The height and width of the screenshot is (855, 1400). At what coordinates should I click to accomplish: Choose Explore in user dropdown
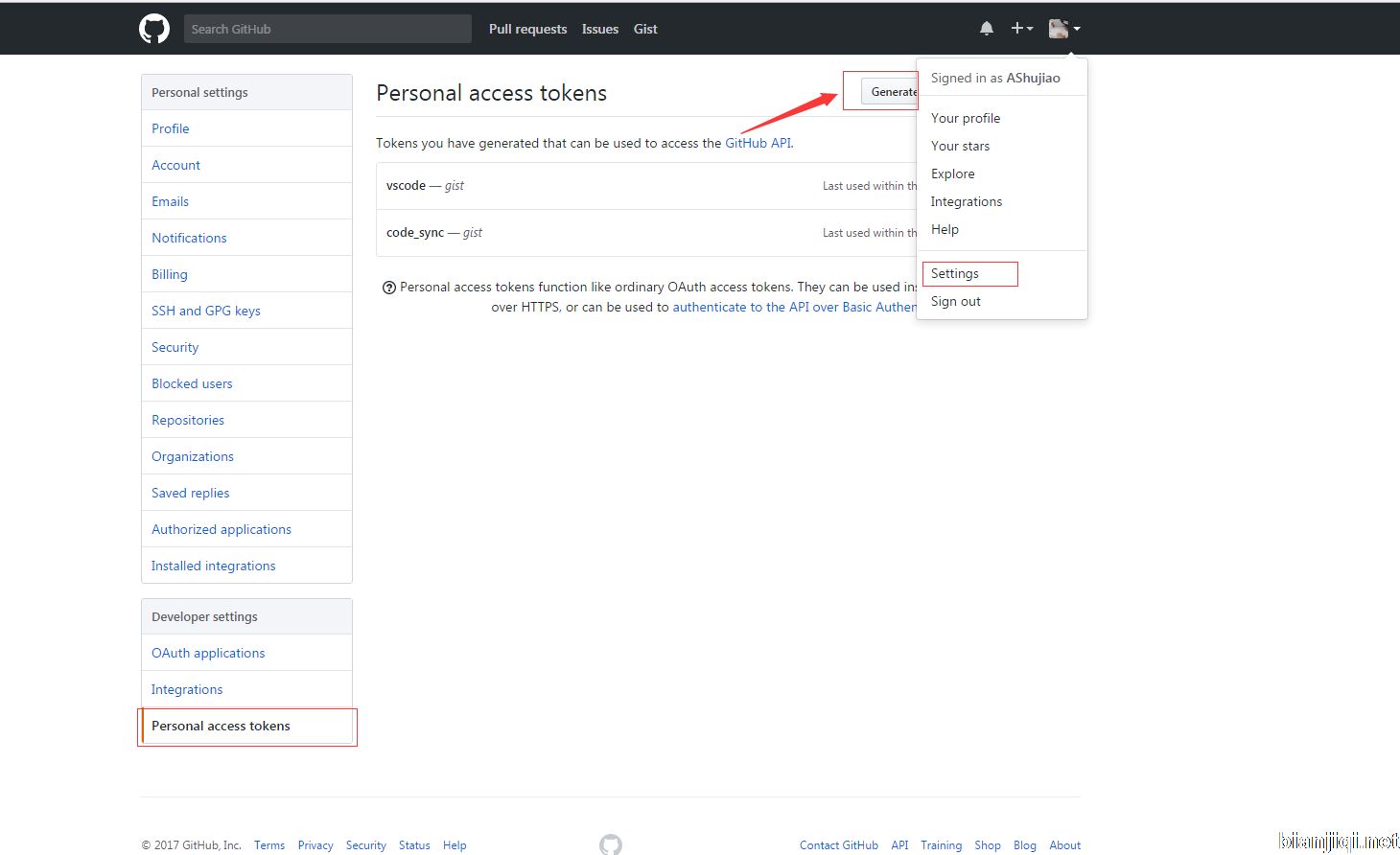(x=952, y=173)
